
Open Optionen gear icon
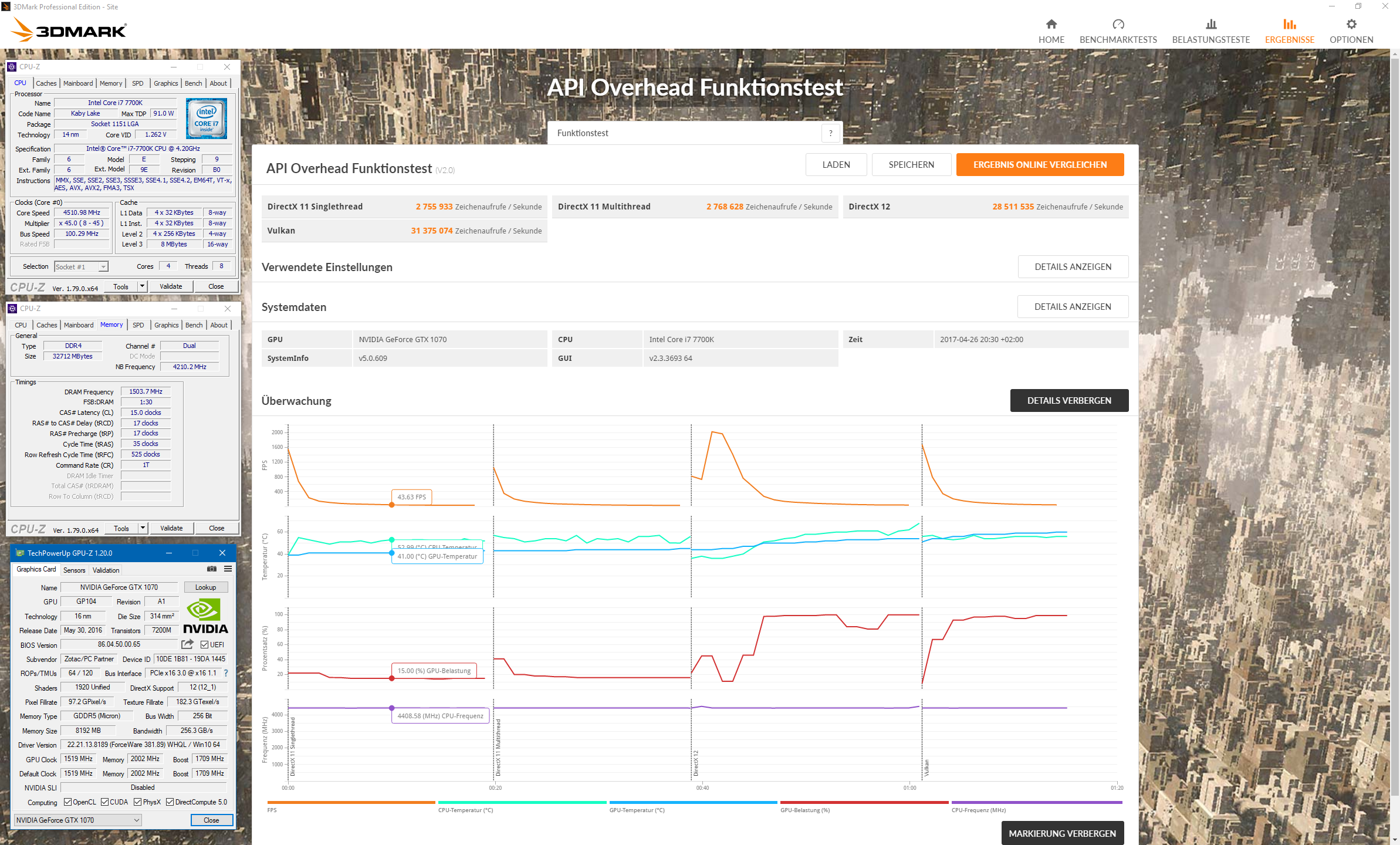point(1351,24)
